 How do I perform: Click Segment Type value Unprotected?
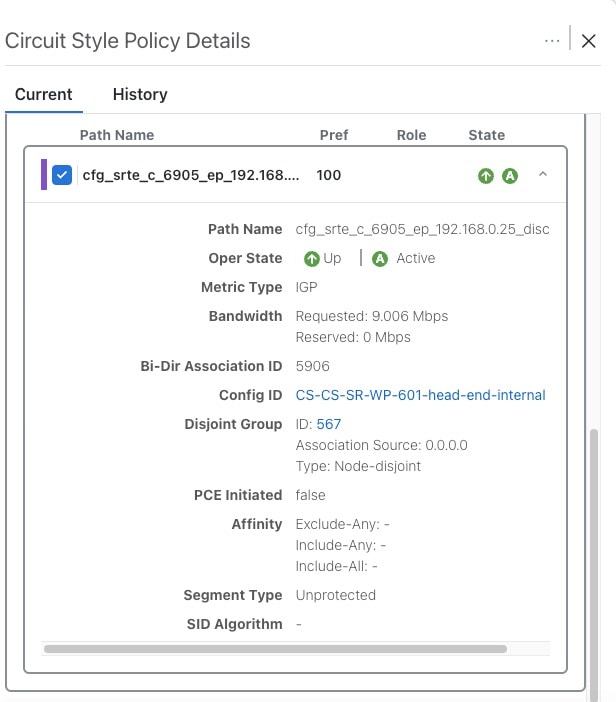(335, 595)
